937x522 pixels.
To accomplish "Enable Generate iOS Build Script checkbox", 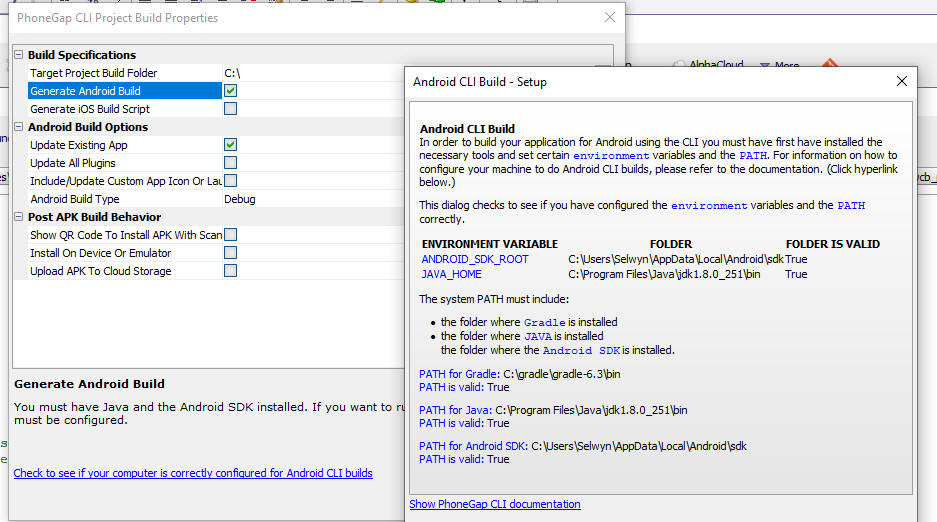I will click(230, 109).
